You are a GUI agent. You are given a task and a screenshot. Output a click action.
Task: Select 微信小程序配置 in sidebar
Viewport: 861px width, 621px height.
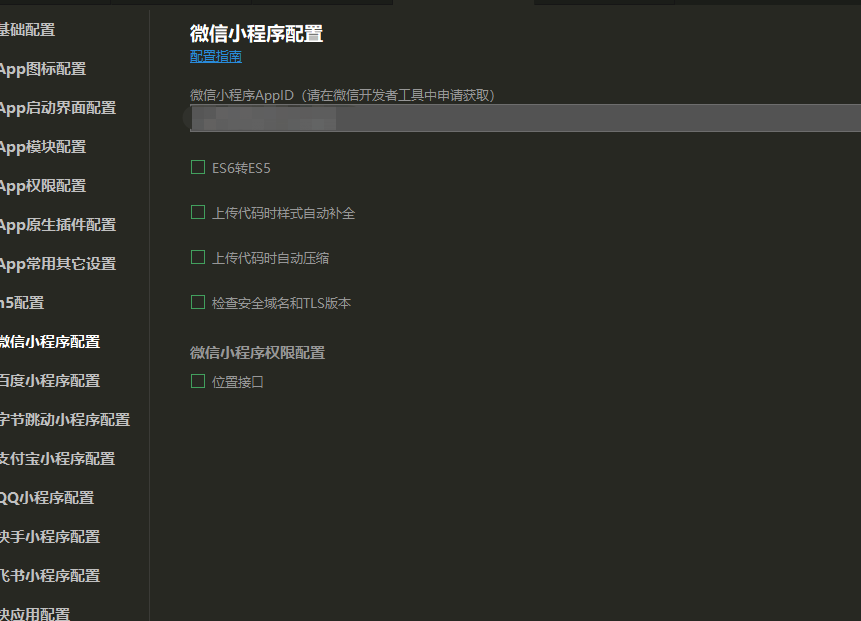point(50,342)
